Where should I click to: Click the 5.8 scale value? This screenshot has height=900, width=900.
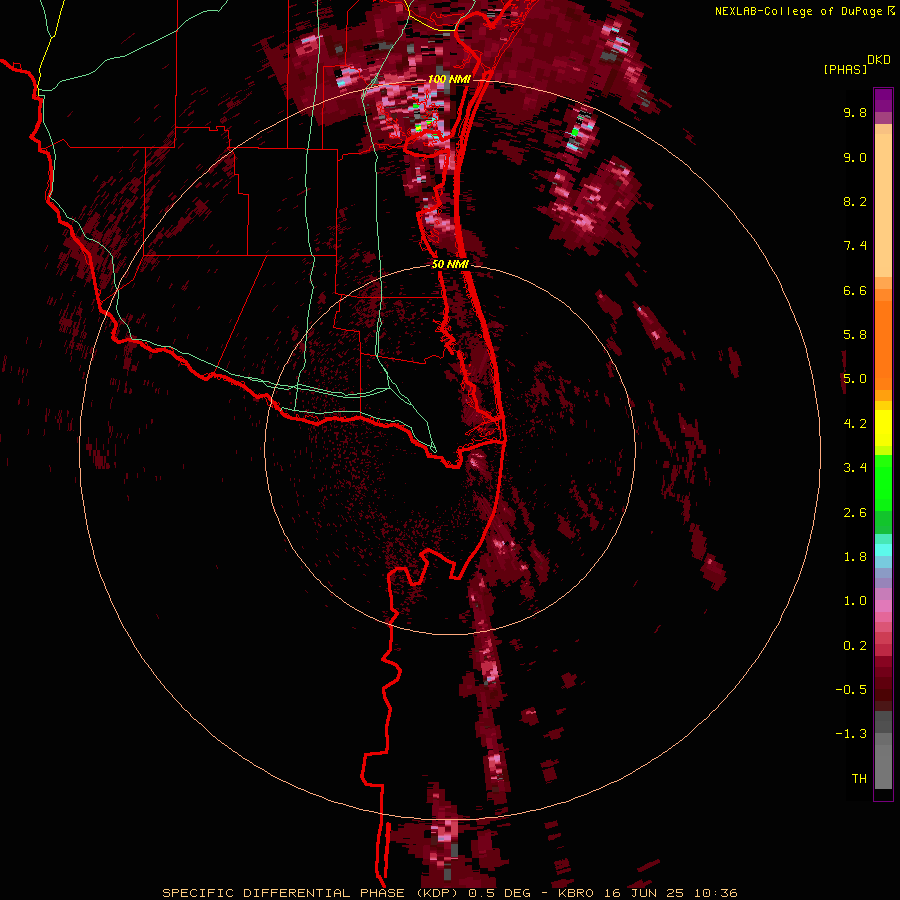pos(855,335)
